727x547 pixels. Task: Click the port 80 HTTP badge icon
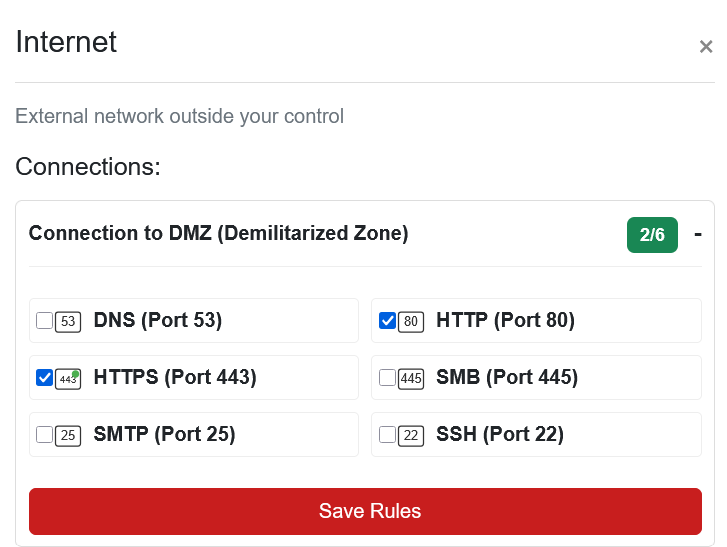pos(411,321)
